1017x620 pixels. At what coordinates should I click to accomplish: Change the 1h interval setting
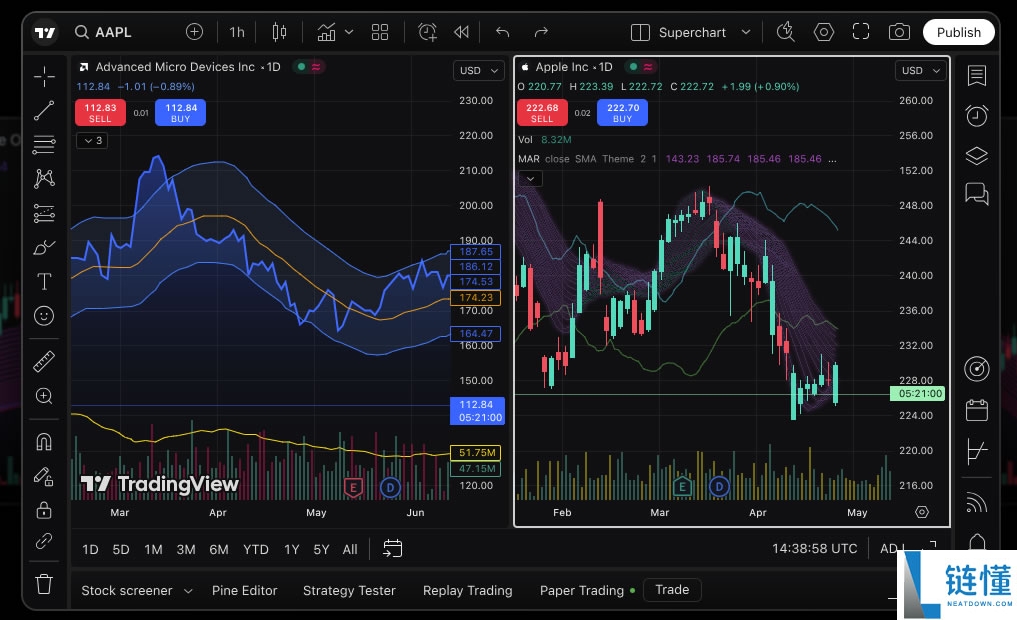coord(237,32)
